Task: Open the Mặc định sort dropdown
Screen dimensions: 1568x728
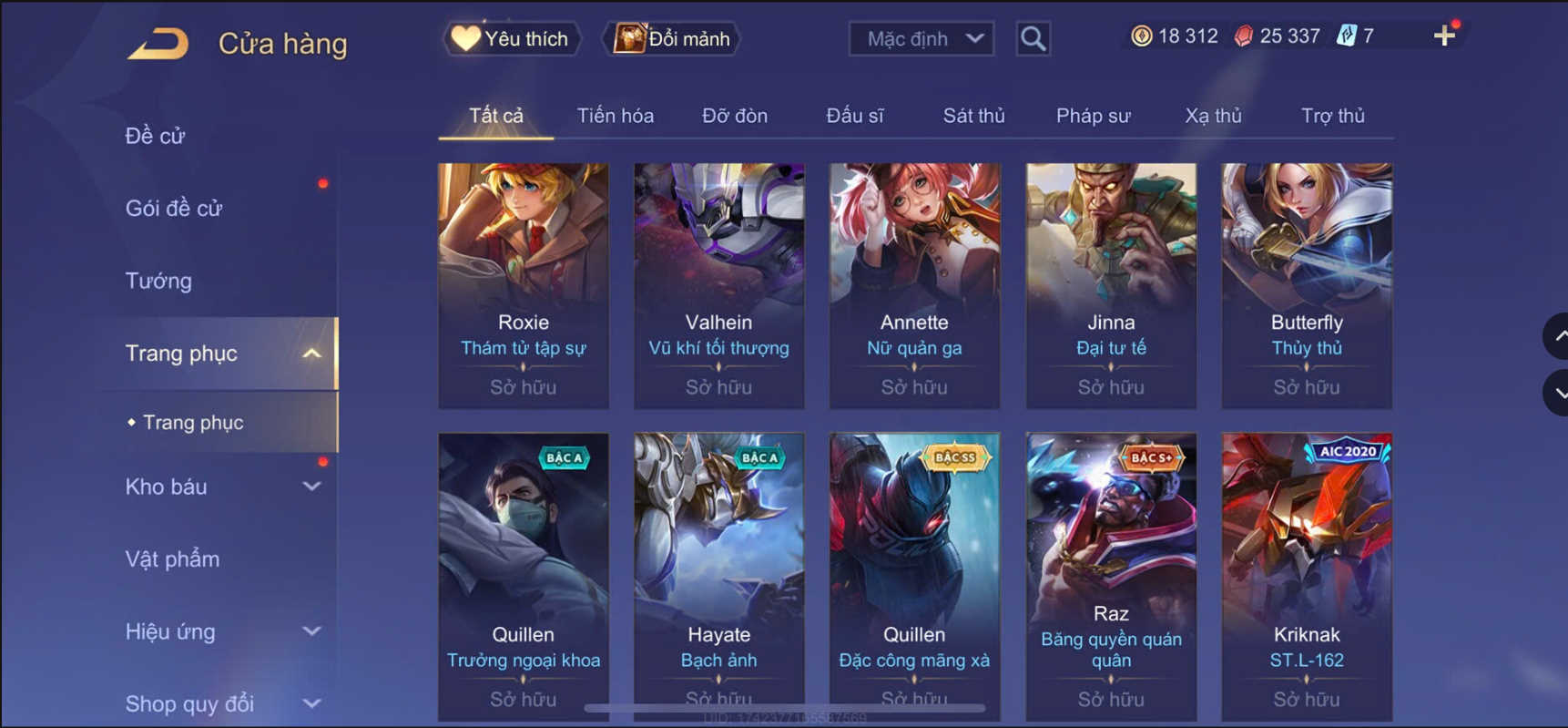Action: click(921, 38)
